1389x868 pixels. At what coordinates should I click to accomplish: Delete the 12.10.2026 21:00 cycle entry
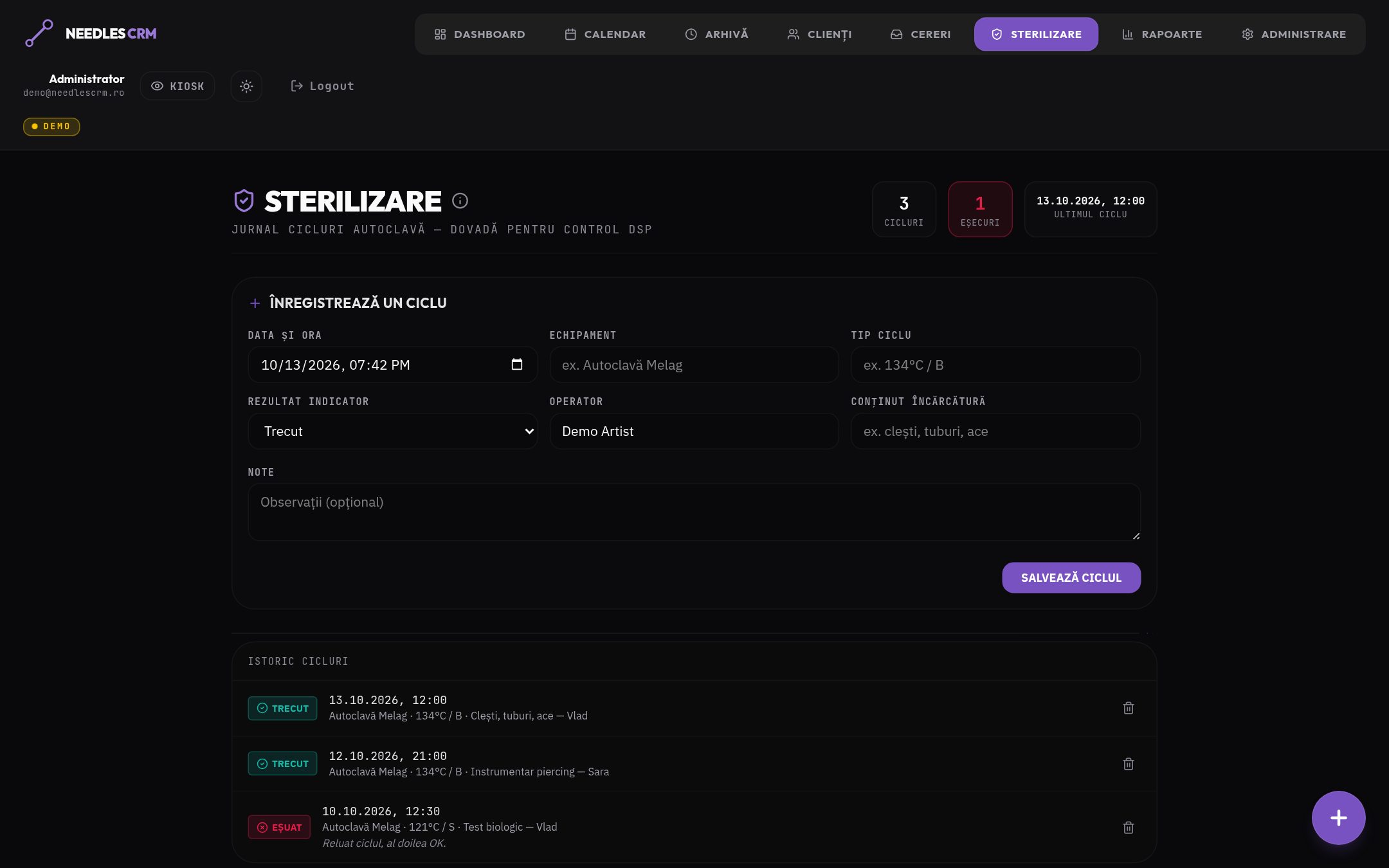[x=1128, y=764]
